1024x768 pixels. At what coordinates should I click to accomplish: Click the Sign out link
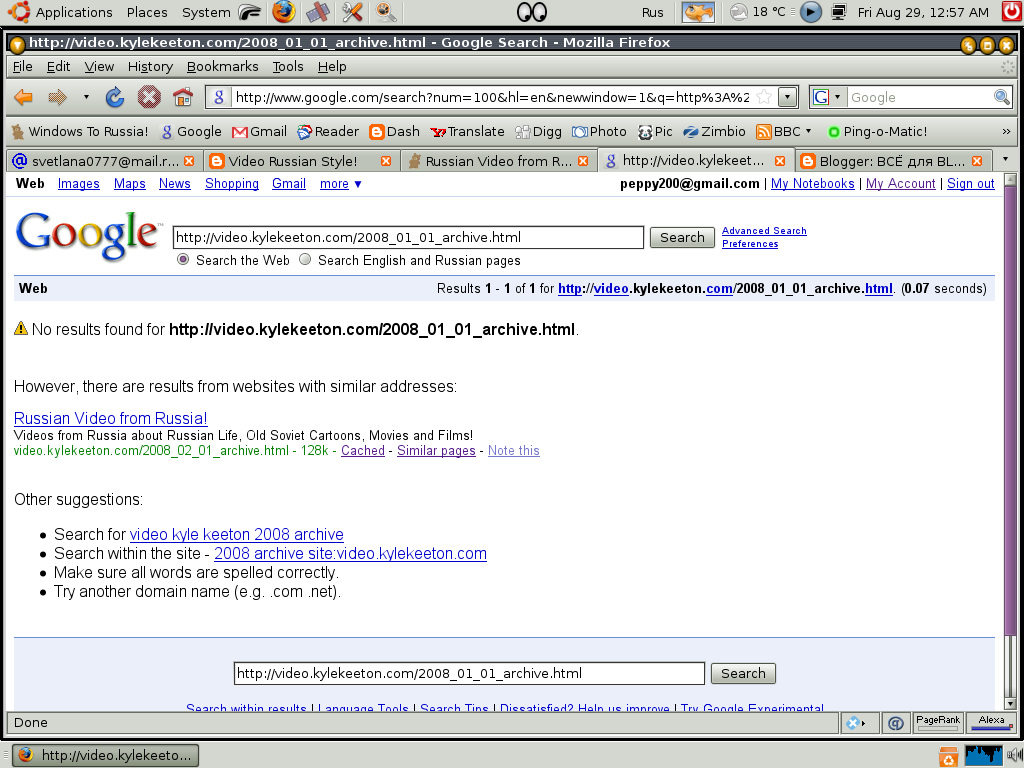tap(970, 184)
